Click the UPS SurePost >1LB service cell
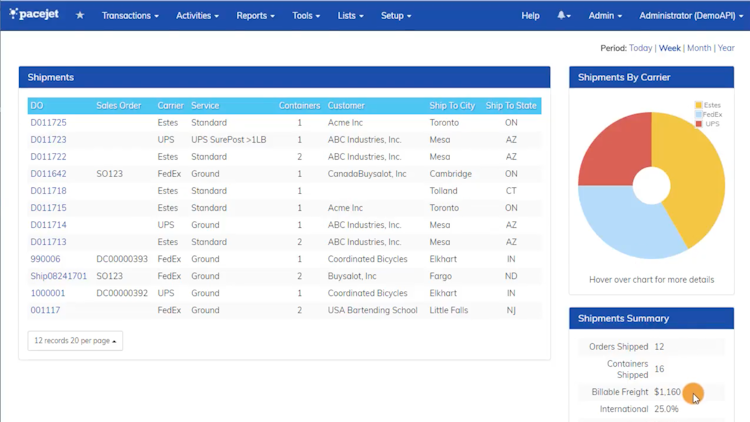The image size is (750, 422). click(229, 140)
